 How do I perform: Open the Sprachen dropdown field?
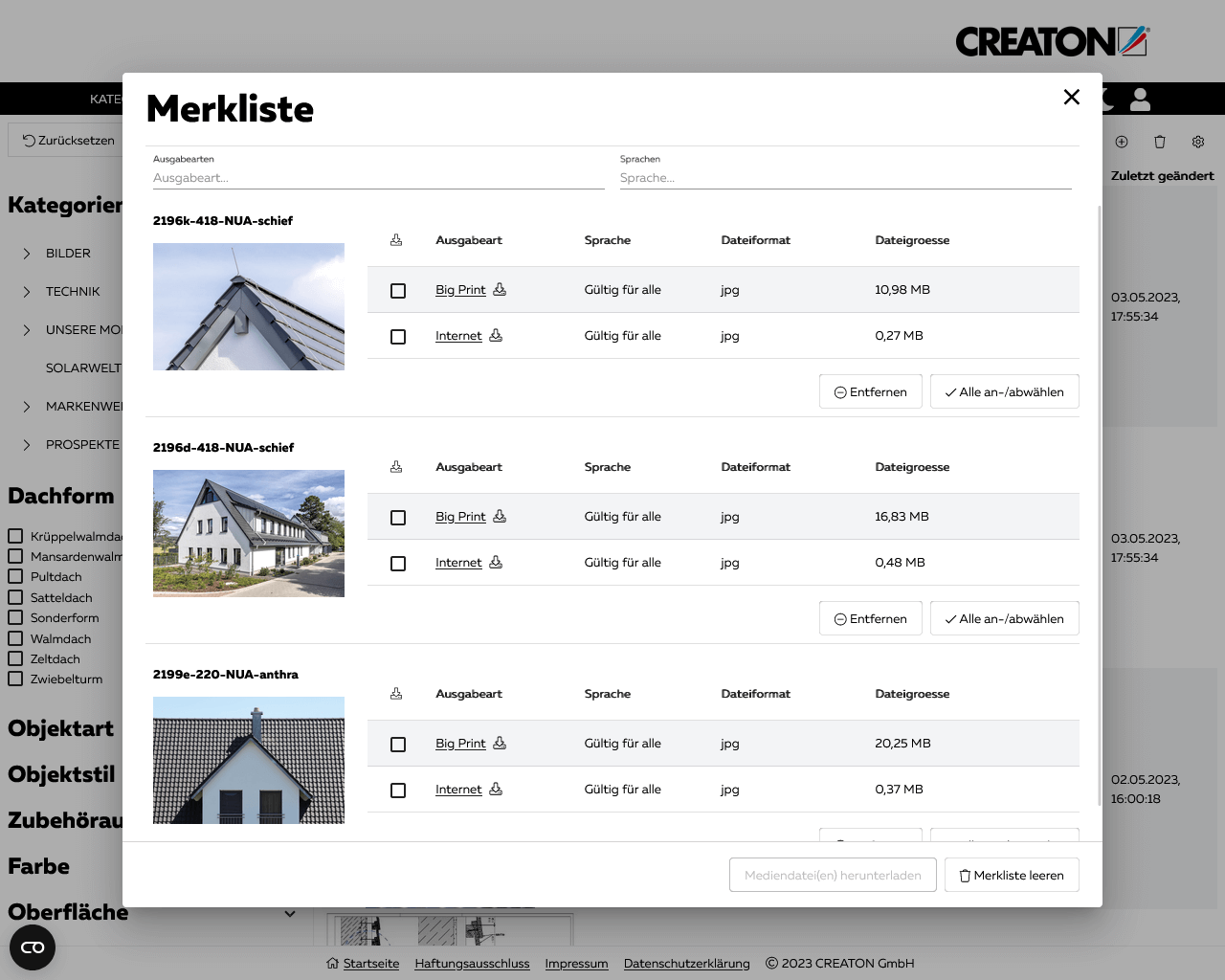[846, 177]
